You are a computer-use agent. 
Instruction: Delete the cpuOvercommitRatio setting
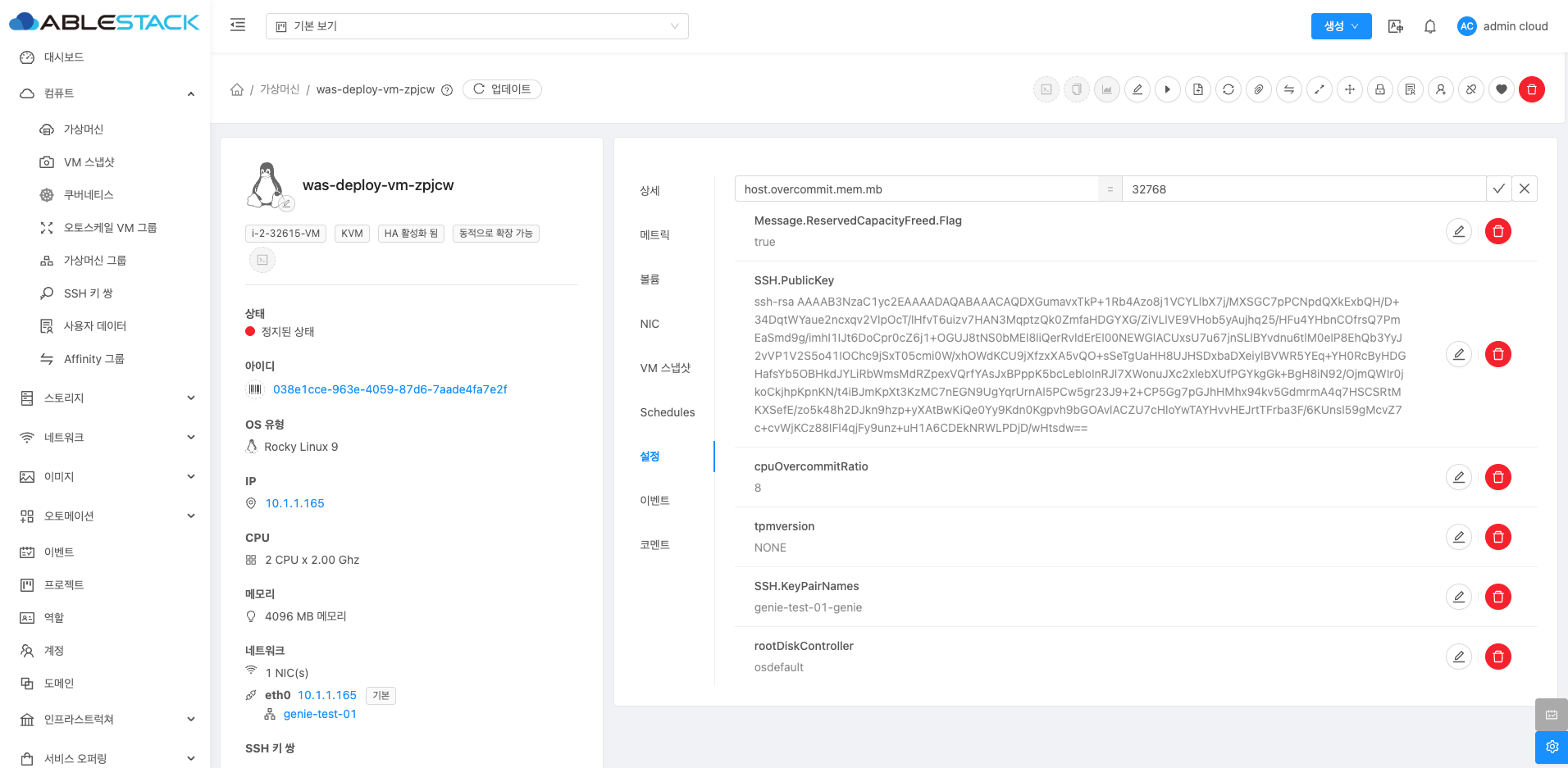[x=1497, y=477]
